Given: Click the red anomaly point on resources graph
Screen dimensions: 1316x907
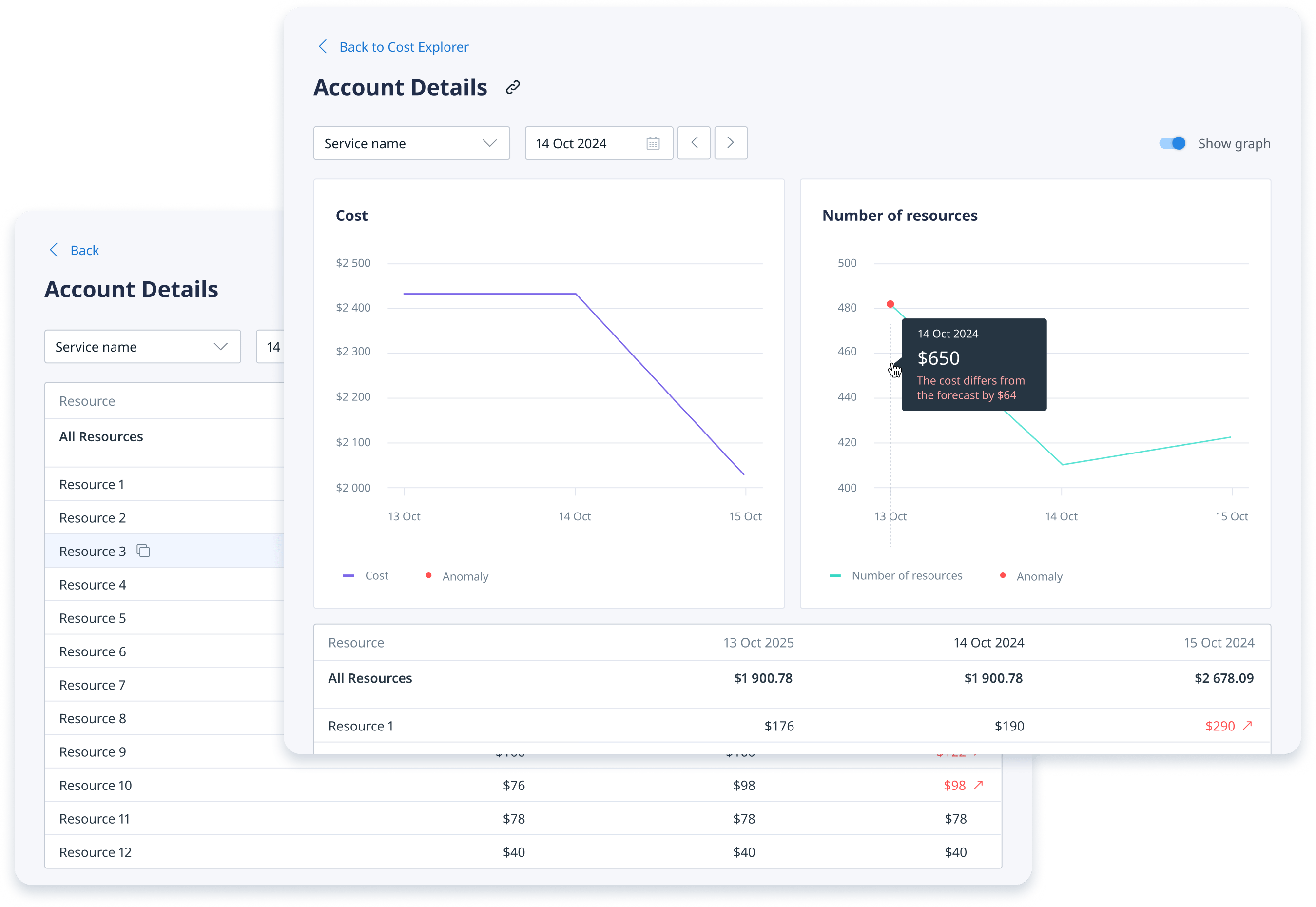Looking at the screenshot, I should point(890,304).
